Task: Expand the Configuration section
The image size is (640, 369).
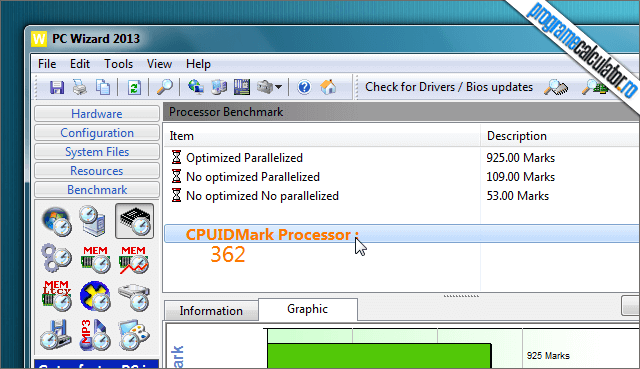Action: tap(97, 133)
